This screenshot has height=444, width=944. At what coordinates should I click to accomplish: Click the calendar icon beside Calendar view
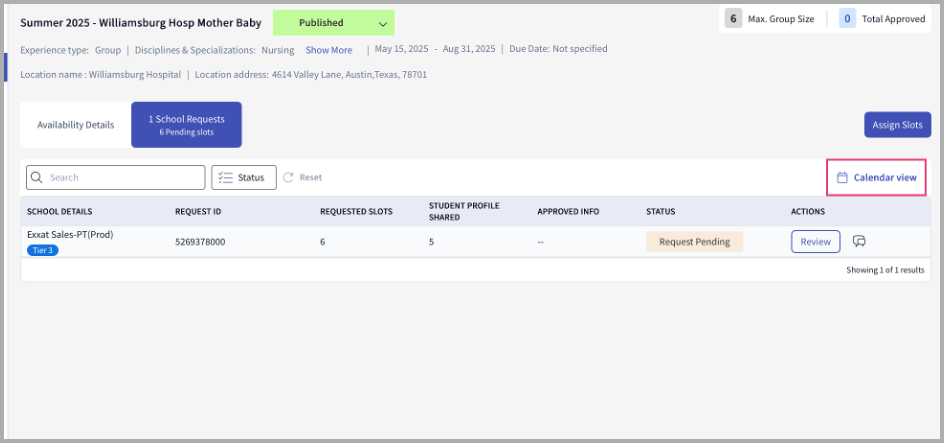click(x=842, y=178)
